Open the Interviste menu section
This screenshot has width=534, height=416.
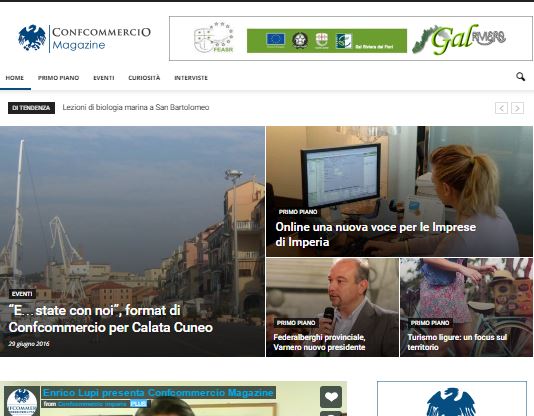pyautogui.click(x=191, y=78)
